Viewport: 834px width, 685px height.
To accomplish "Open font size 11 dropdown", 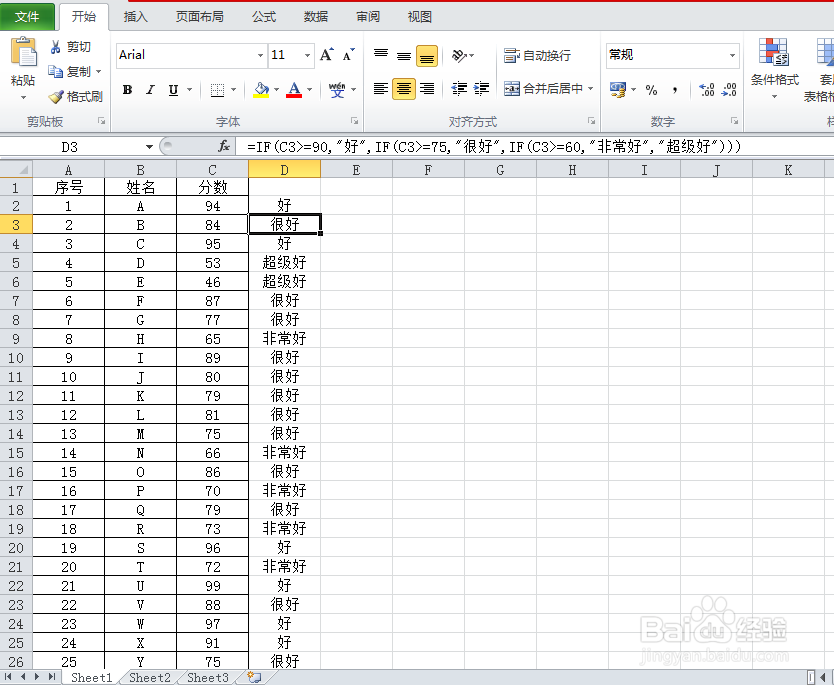I will click(x=307, y=55).
